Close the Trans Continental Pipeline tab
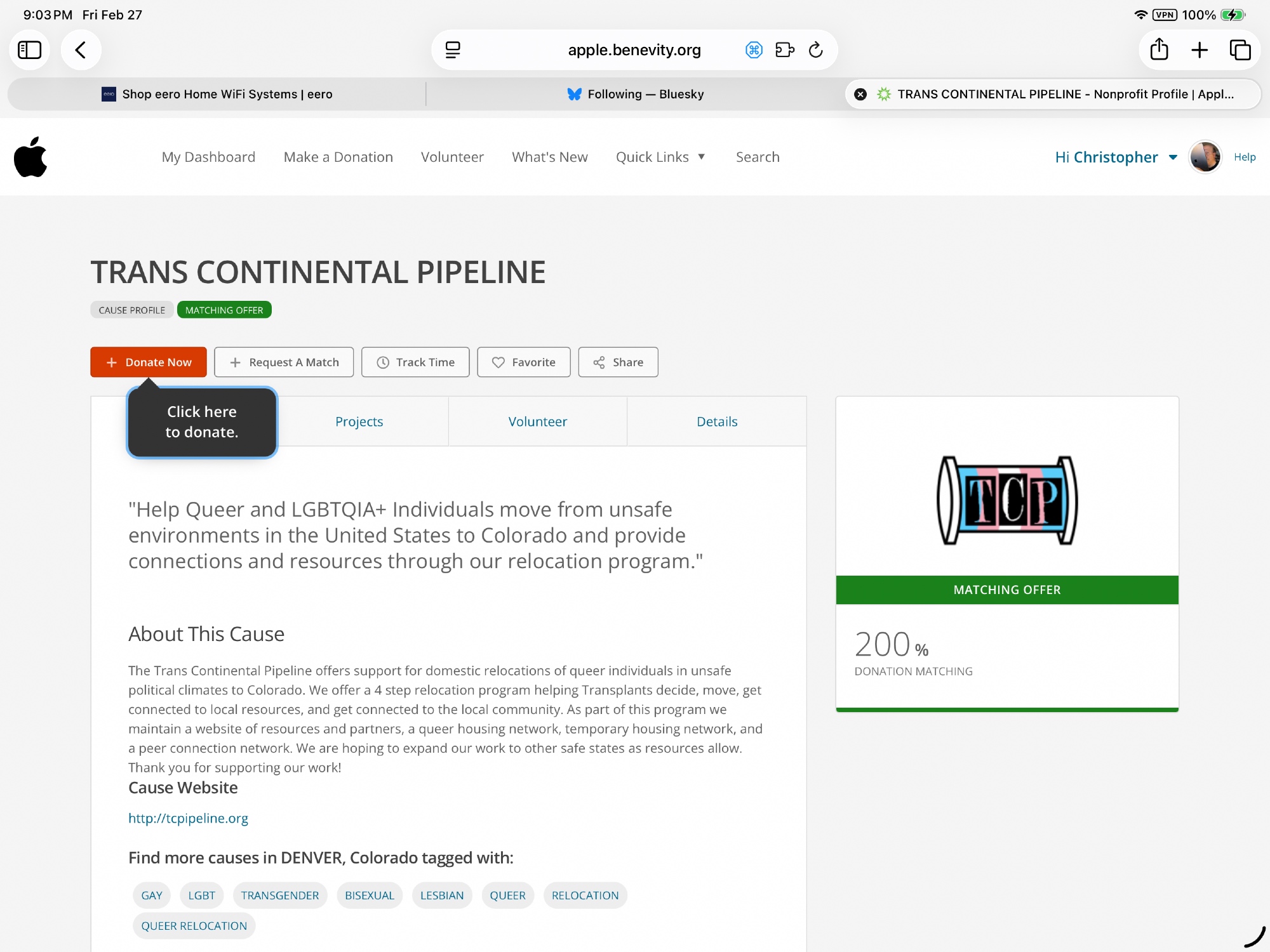The height and width of the screenshot is (952, 1270). tap(860, 95)
